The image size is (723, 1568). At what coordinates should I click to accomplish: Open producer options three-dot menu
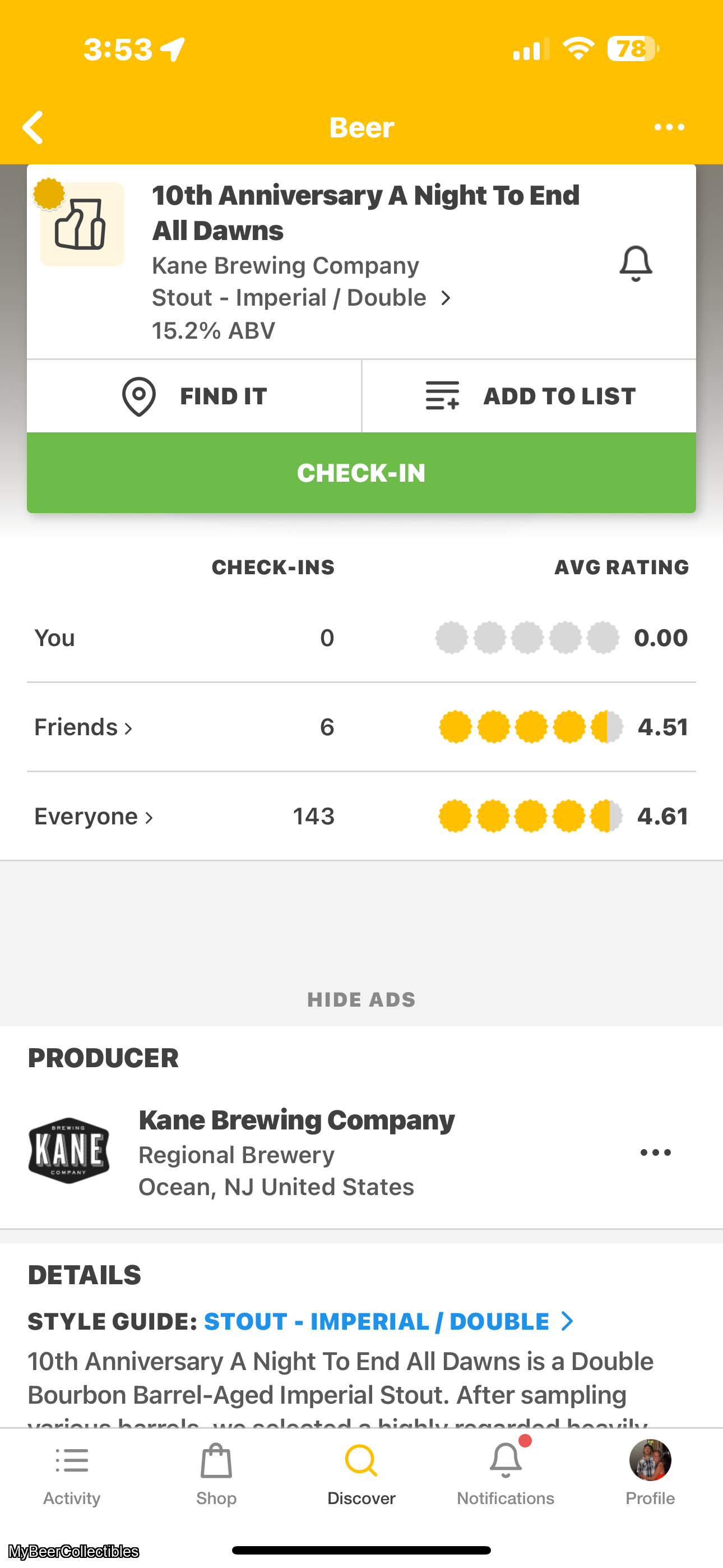pyautogui.click(x=655, y=1152)
